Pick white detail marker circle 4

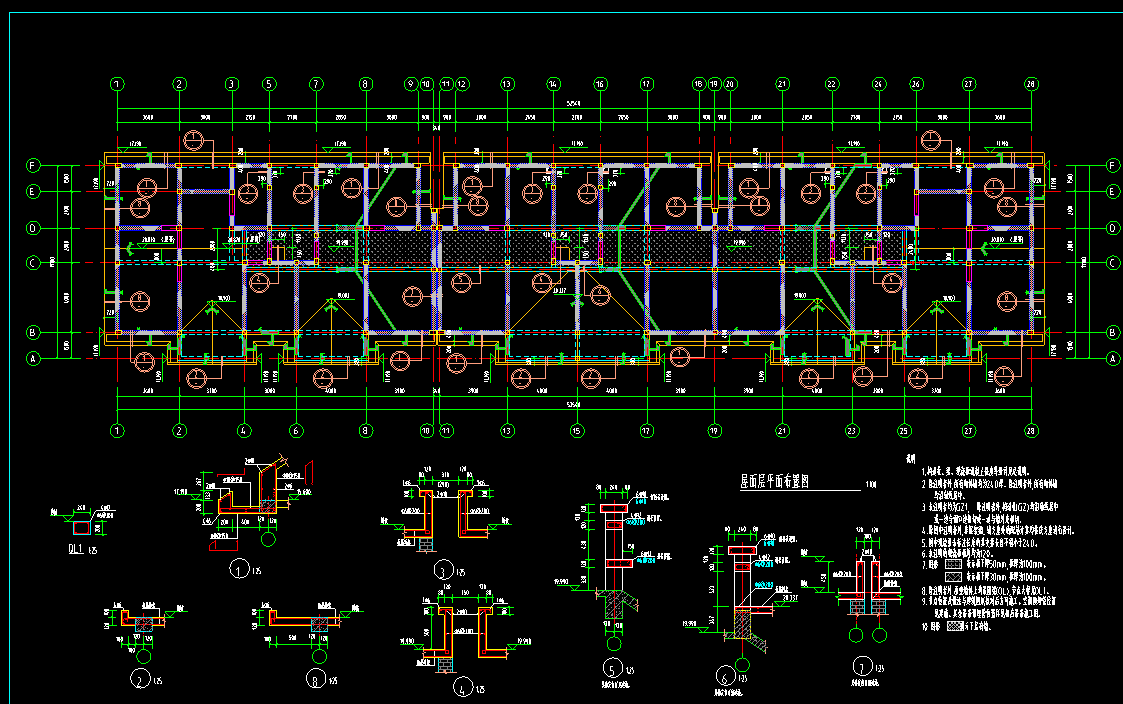pyautogui.click(x=463, y=687)
